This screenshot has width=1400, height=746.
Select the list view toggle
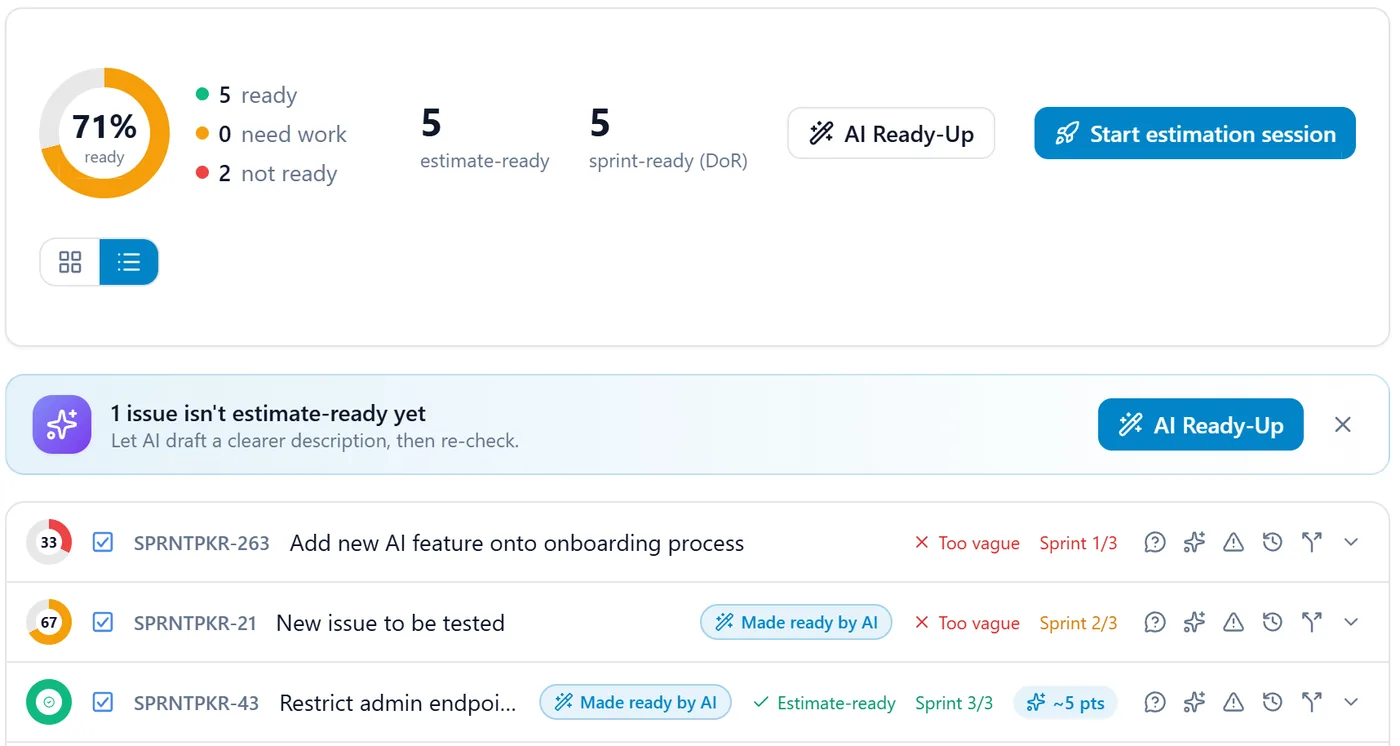[129, 262]
